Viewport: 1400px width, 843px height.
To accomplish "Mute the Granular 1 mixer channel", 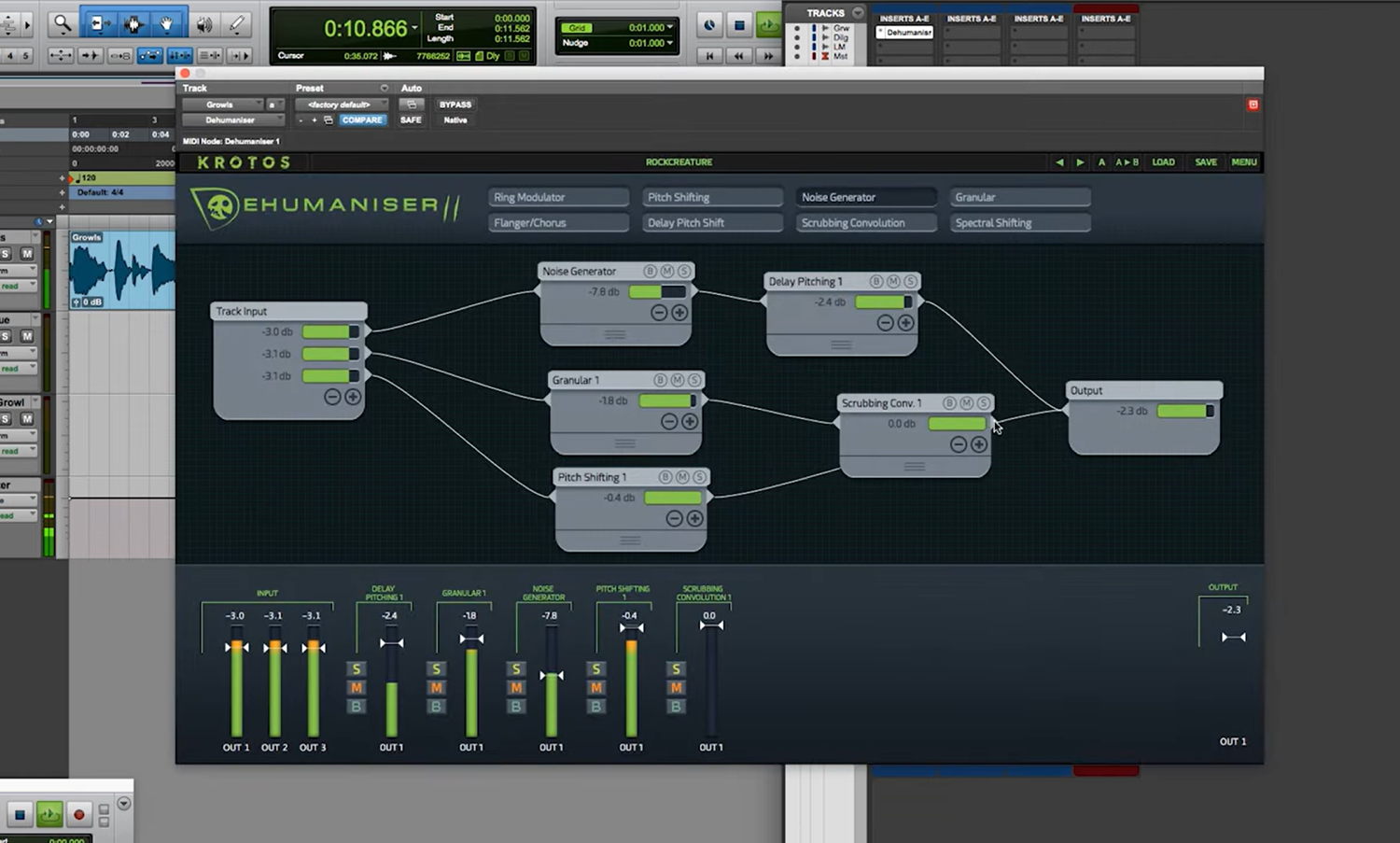I will [x=436, y=688].
